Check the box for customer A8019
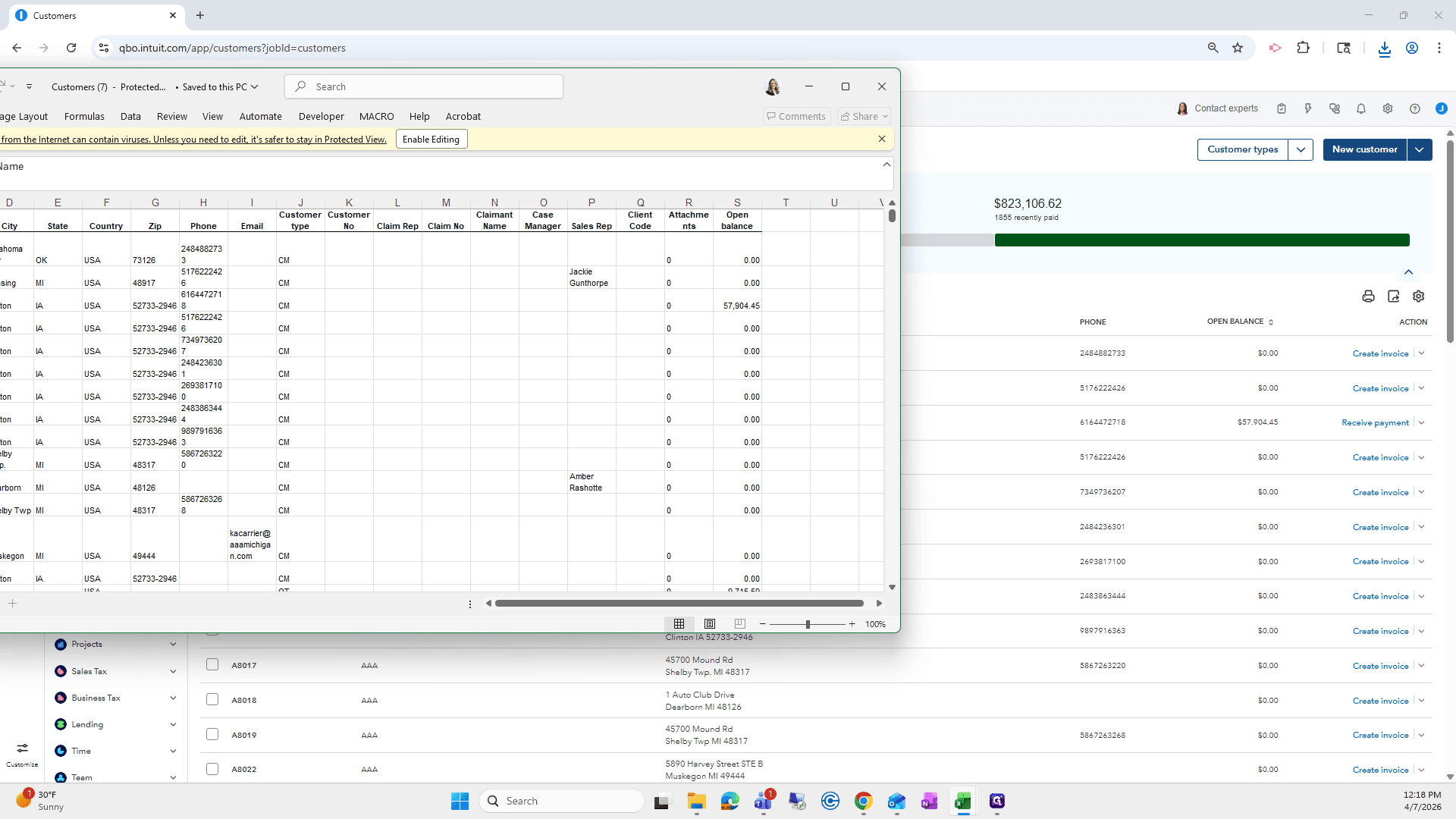 [x=212, y=735]
